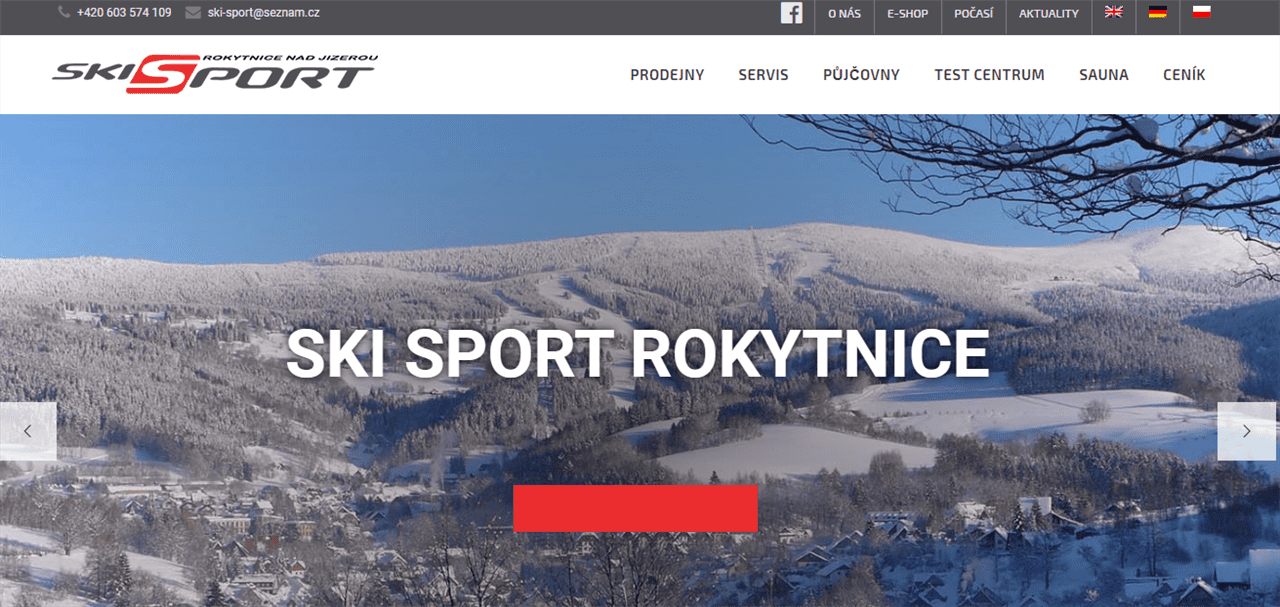The image size is (1280, 607).
Task: Open the AKTUALITY news link
Action: coord(1049,14)
